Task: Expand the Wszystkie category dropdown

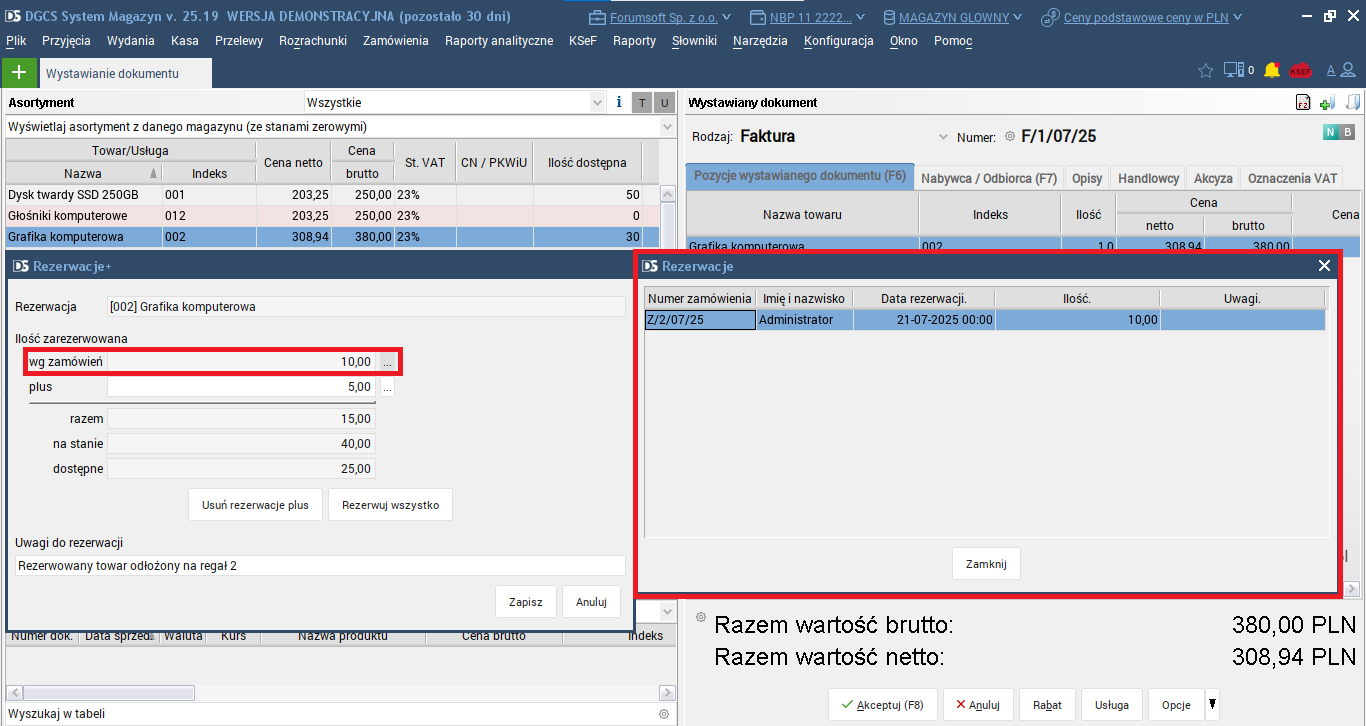Action: tap(597, 102)
